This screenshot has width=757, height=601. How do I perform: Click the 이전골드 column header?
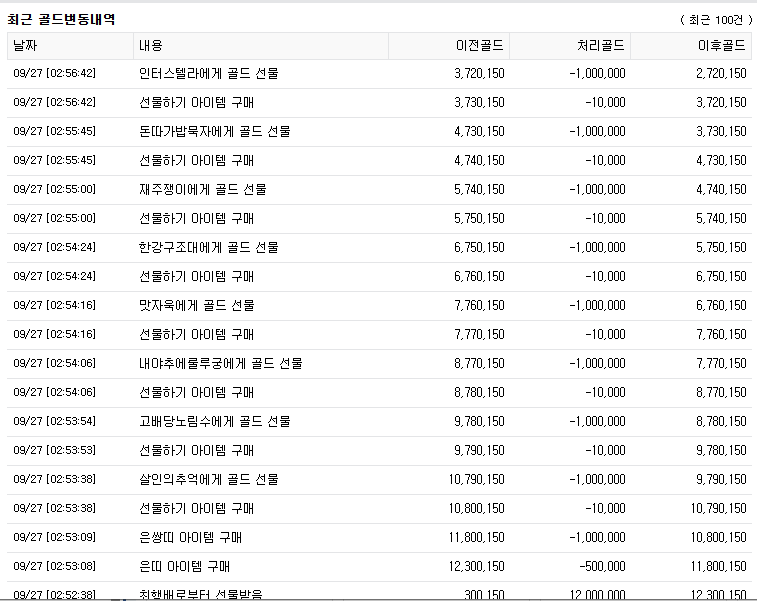(478, 45)
